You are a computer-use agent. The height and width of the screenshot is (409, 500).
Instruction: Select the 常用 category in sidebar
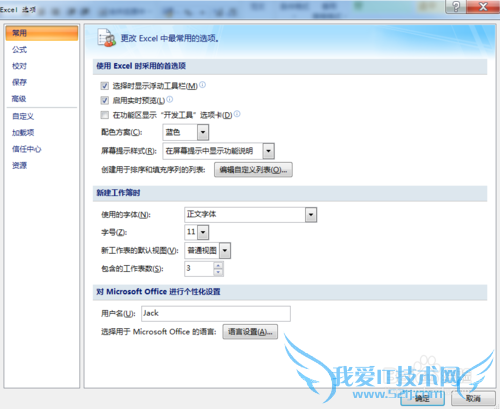click(42, 33)
